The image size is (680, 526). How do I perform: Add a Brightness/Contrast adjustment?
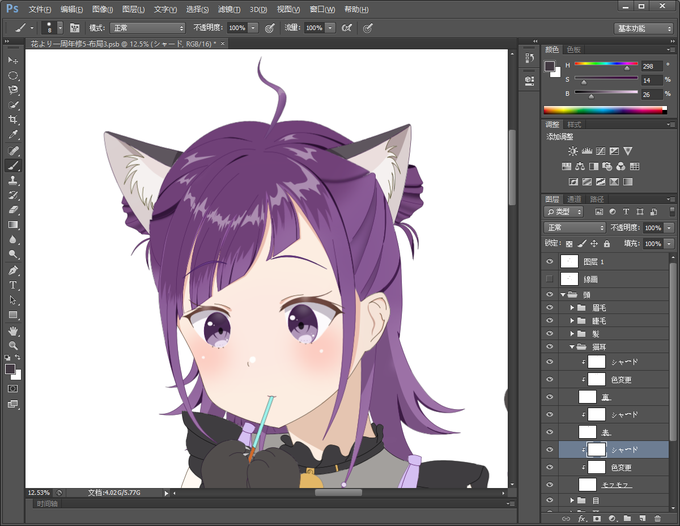click(x=573, y=151)
